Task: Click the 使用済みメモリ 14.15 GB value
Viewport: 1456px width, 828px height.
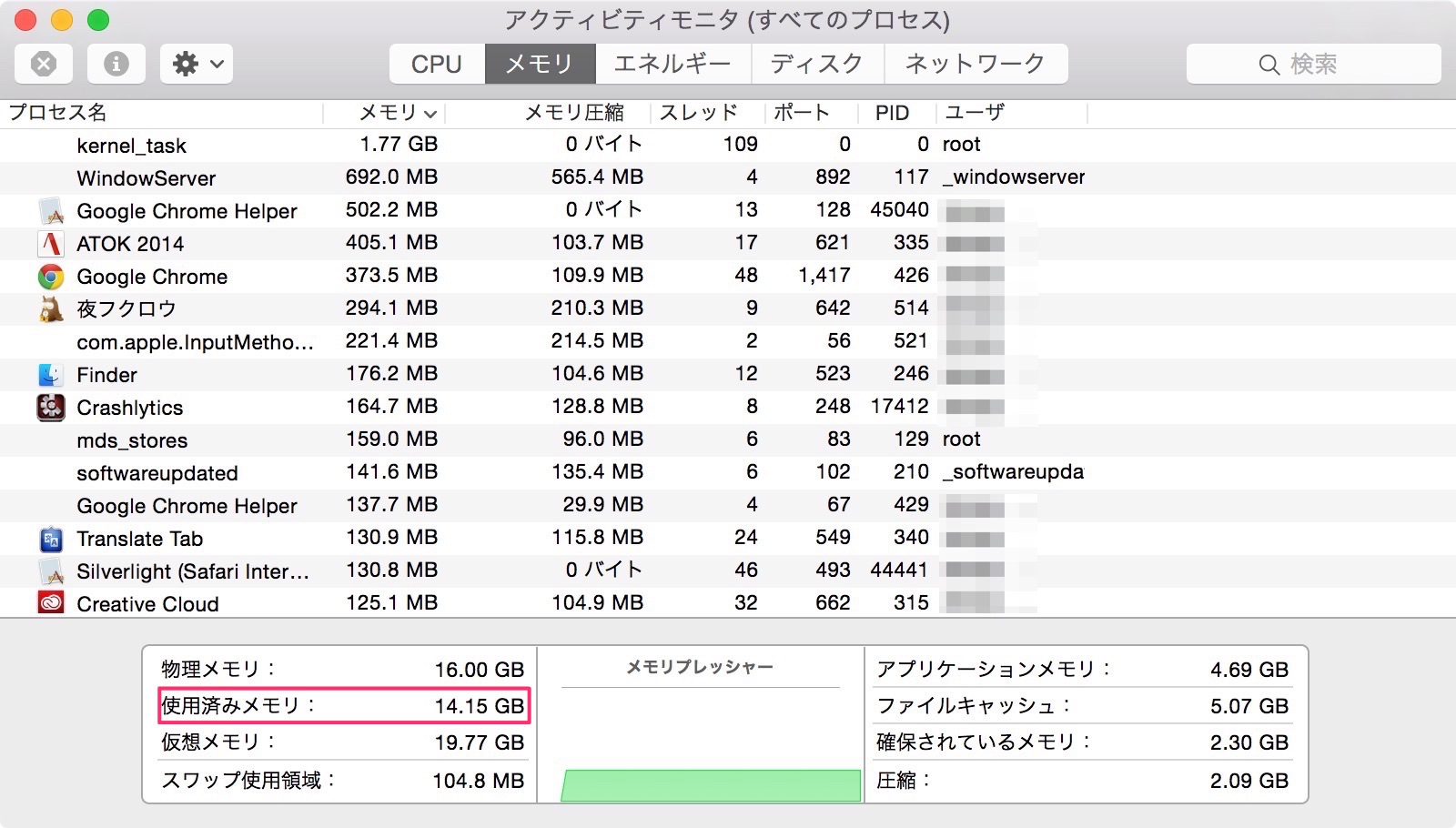Action: tap(479, 706)
